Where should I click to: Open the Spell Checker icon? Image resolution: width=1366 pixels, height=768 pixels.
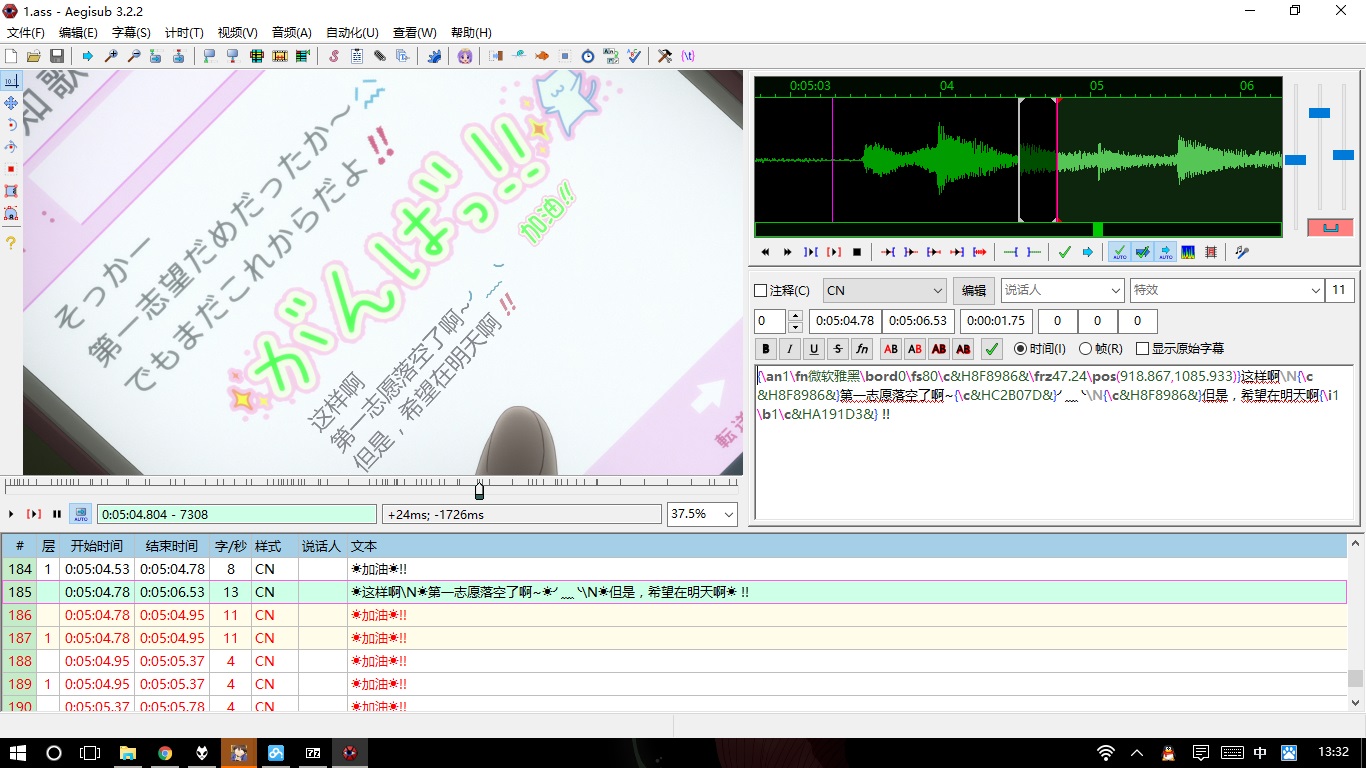coord(633,56)
